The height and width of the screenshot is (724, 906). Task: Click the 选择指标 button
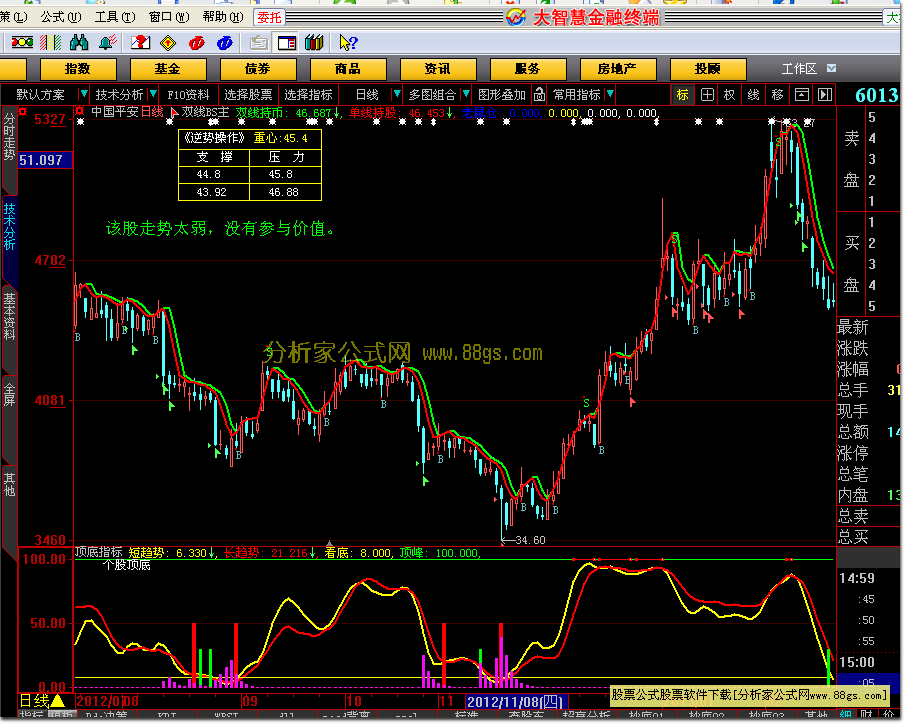point(309,94)
